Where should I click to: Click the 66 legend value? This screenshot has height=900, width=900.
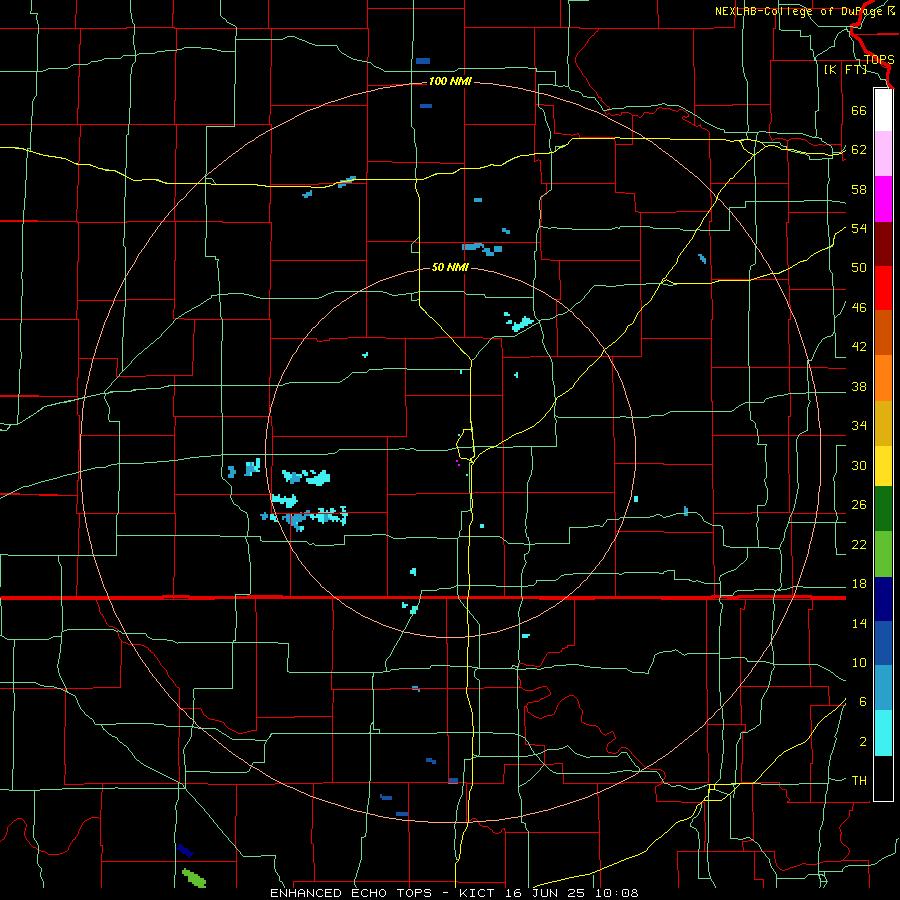[x=859, y=110]
